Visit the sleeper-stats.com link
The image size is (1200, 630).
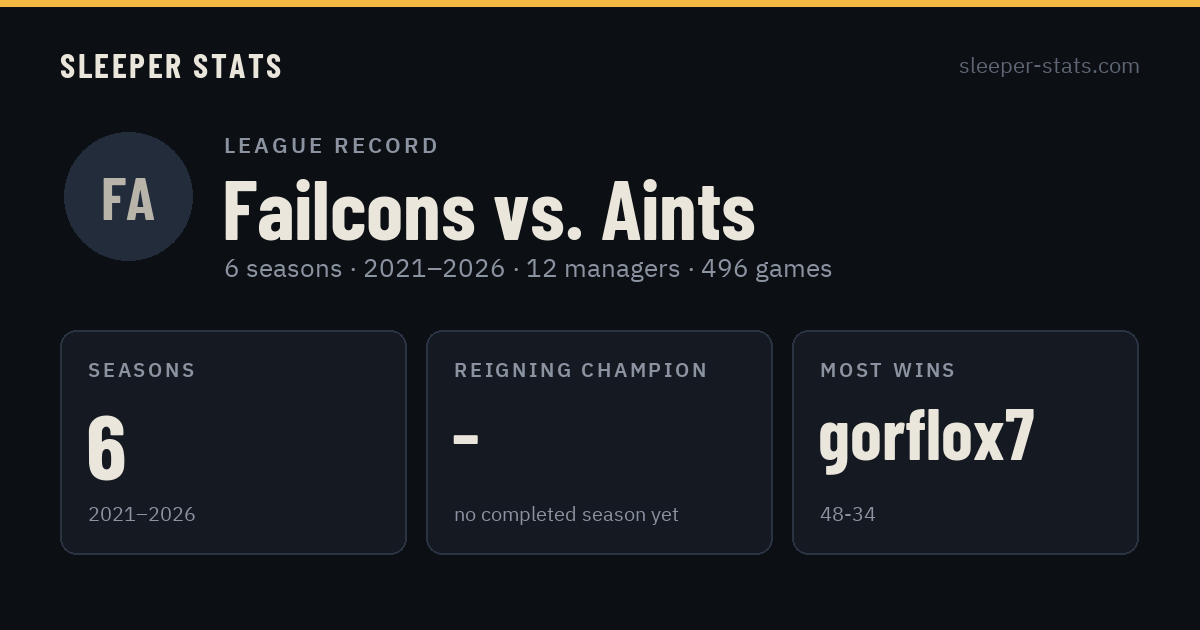(x=1049, y=66)
